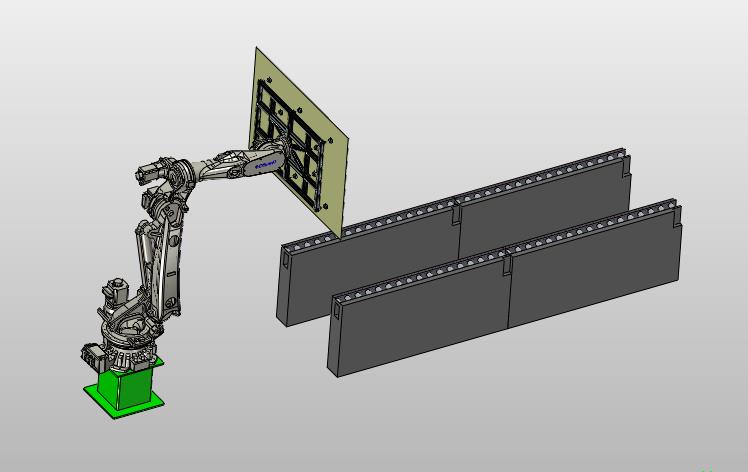
Task: Click the blue logo on robot forearm
Action: (x=266, y=164)
